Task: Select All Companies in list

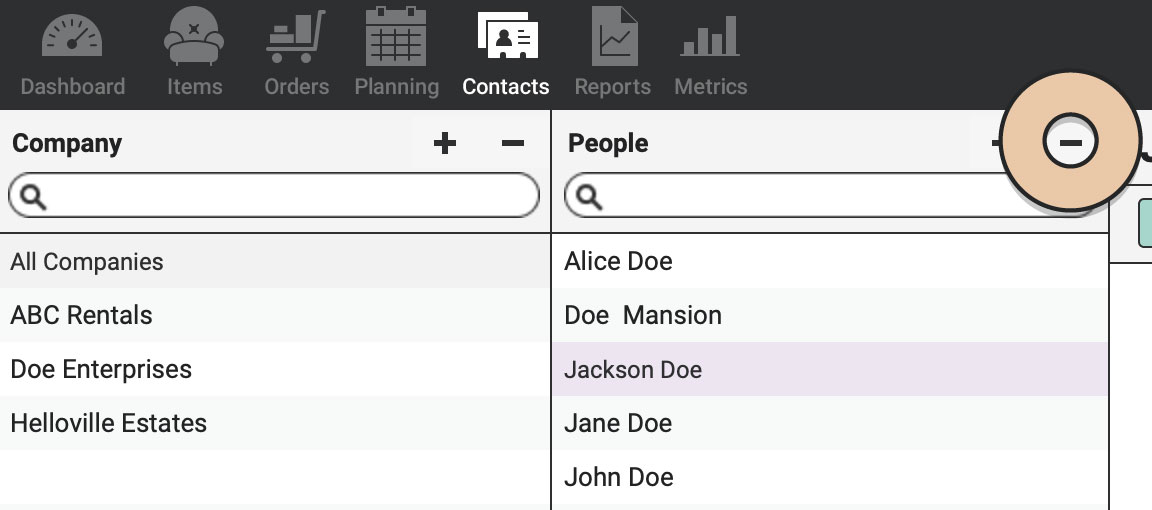Action: pyautogui.click(x=275, y=262)
